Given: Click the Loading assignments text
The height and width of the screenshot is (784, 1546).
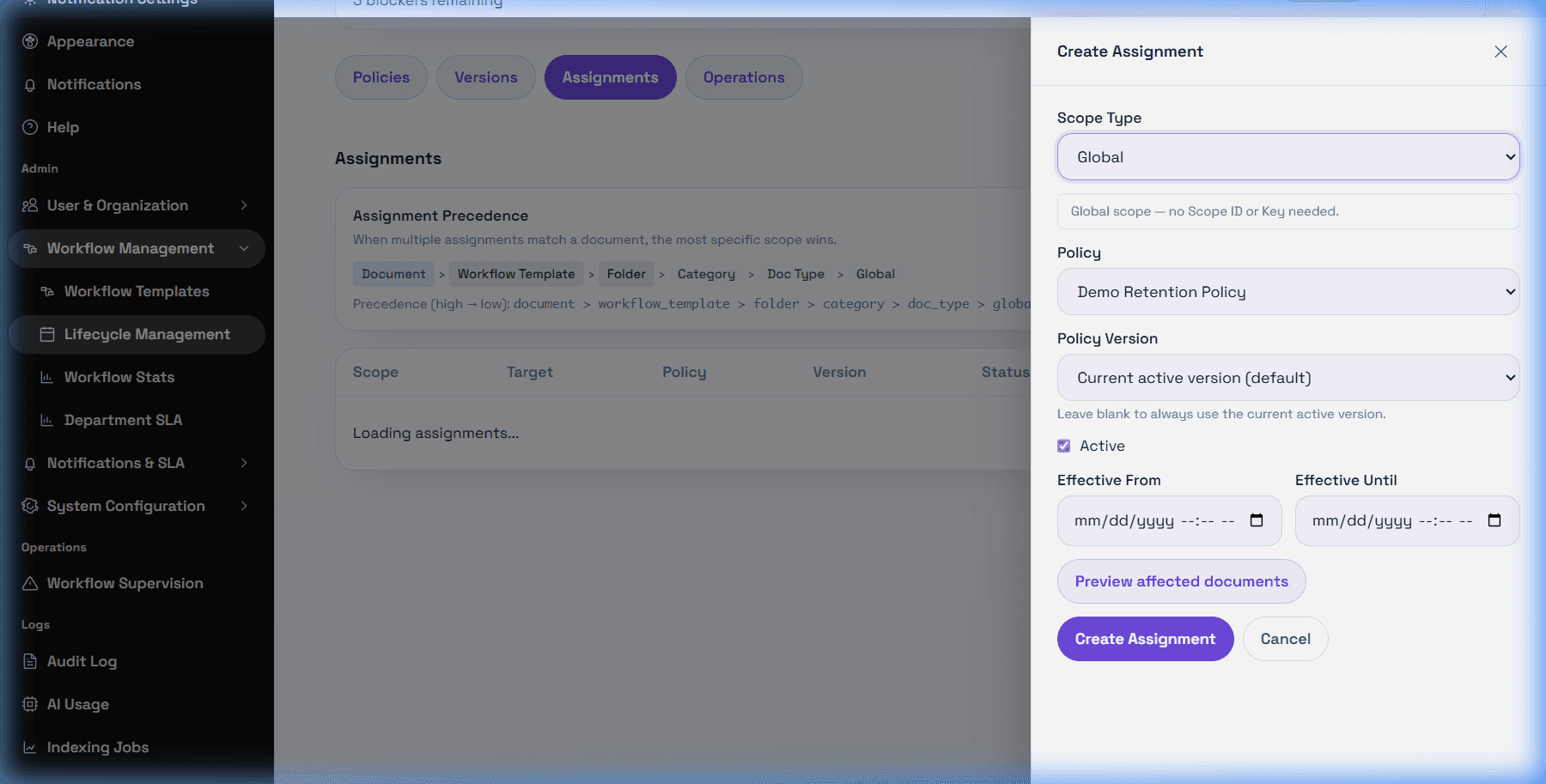Looking at the screenshot, I should [435, 433].
